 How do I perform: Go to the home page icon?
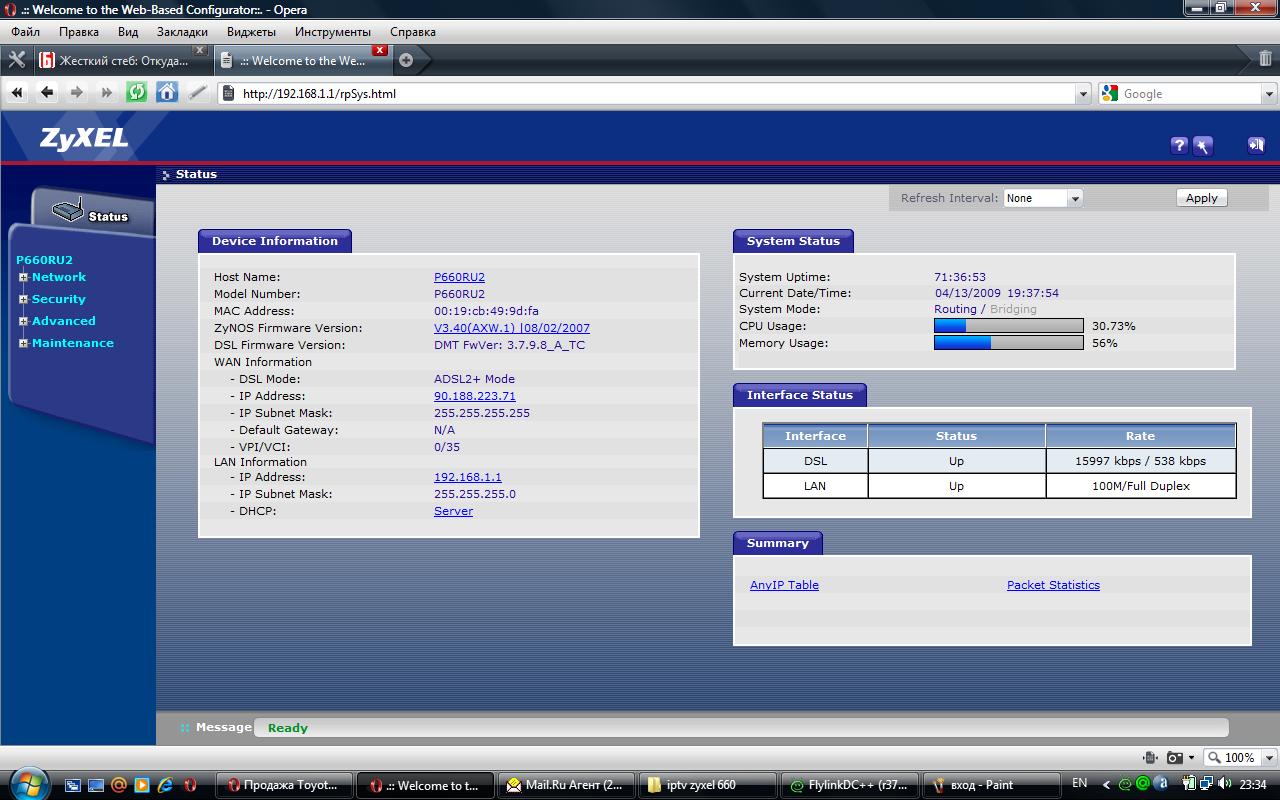[167, 93]
